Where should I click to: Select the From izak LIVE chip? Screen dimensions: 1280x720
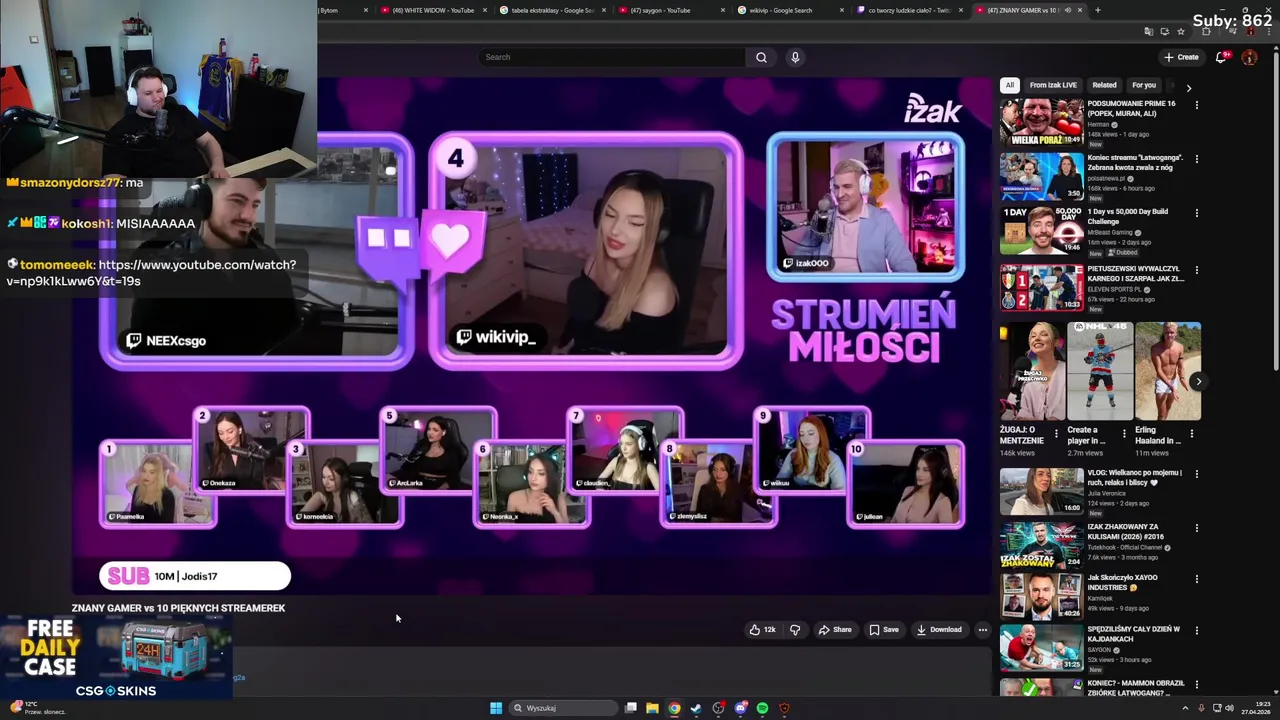coord(1053,85)
